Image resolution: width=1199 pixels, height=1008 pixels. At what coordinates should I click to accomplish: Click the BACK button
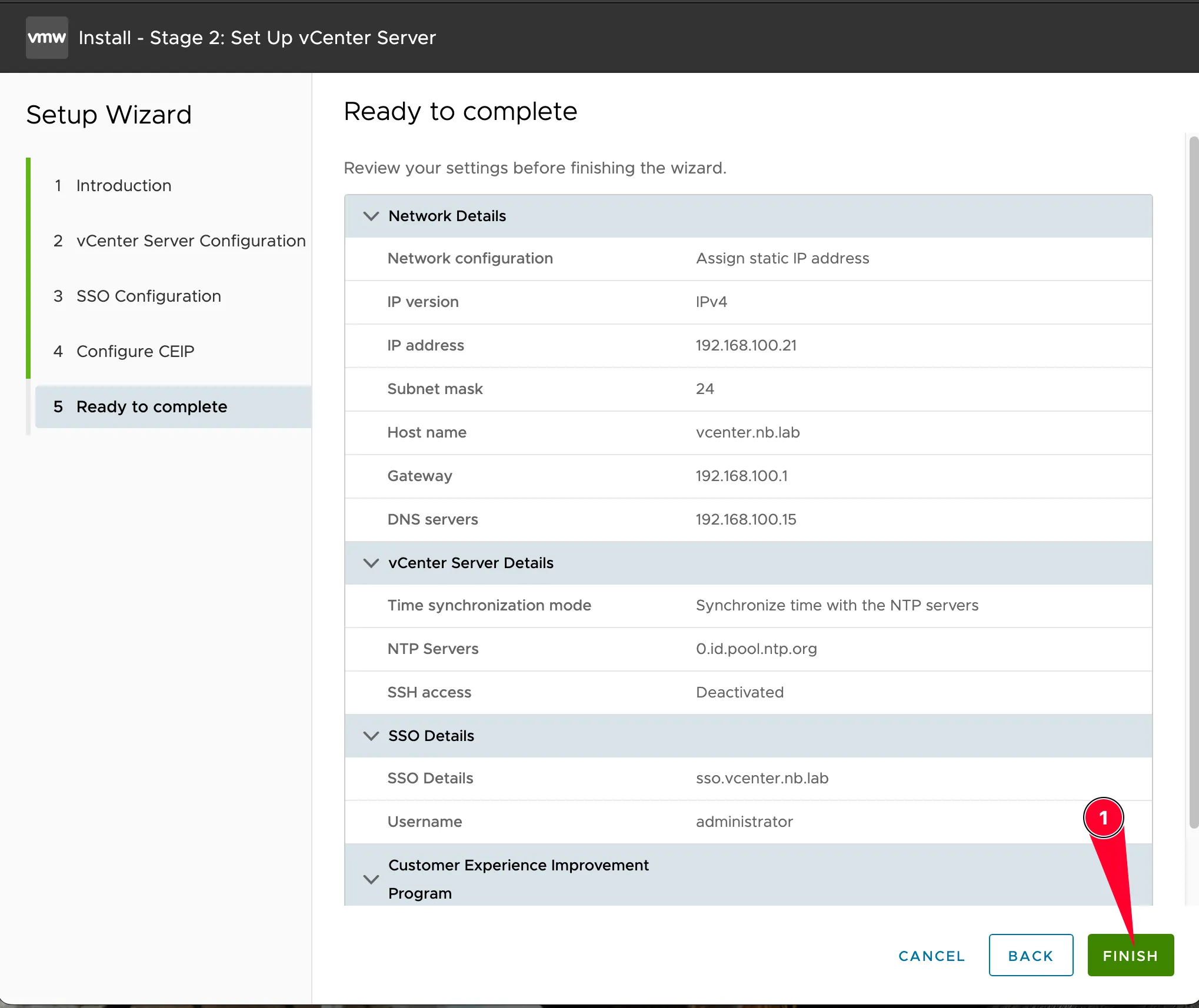point(1031,955)
